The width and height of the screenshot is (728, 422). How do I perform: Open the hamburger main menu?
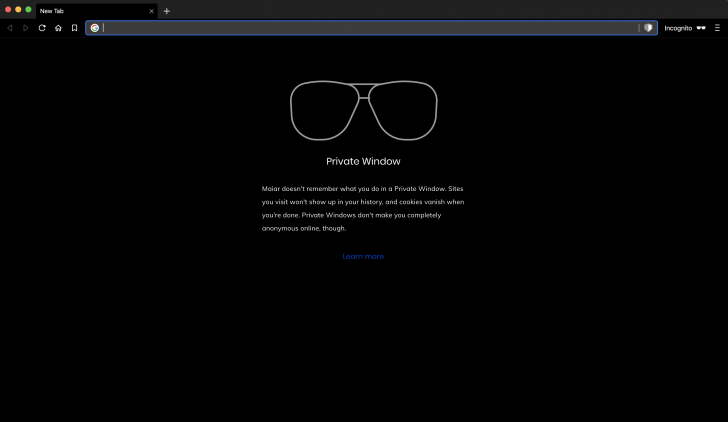point(717,28)
